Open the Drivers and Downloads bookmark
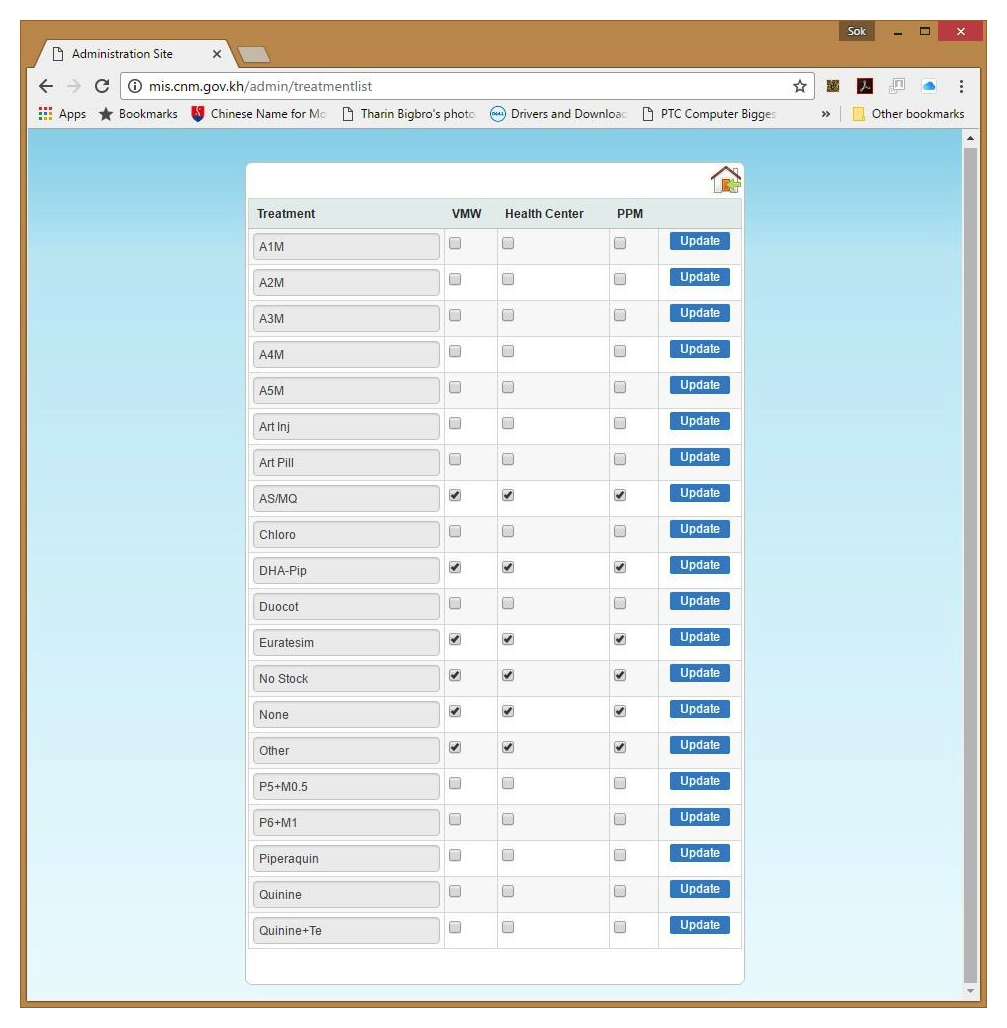 558,114
